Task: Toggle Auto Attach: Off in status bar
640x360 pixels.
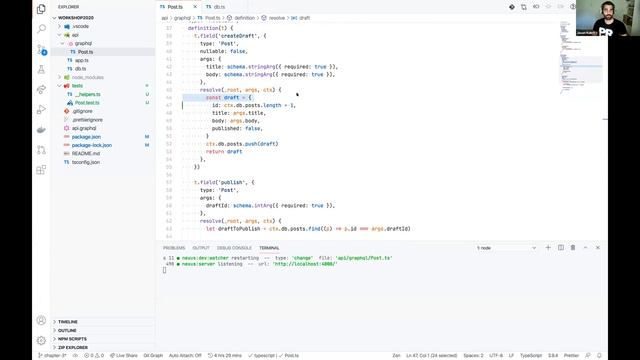Action: 185,356
